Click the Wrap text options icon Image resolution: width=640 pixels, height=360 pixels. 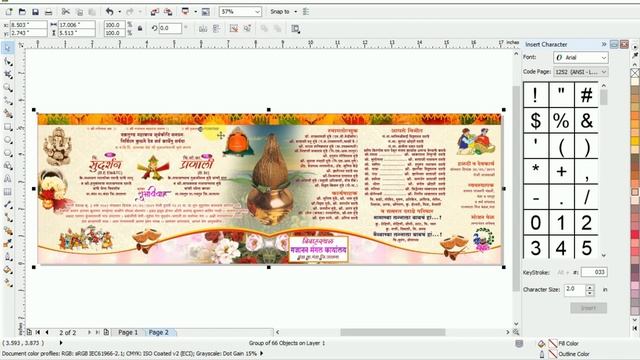[295, 29]
